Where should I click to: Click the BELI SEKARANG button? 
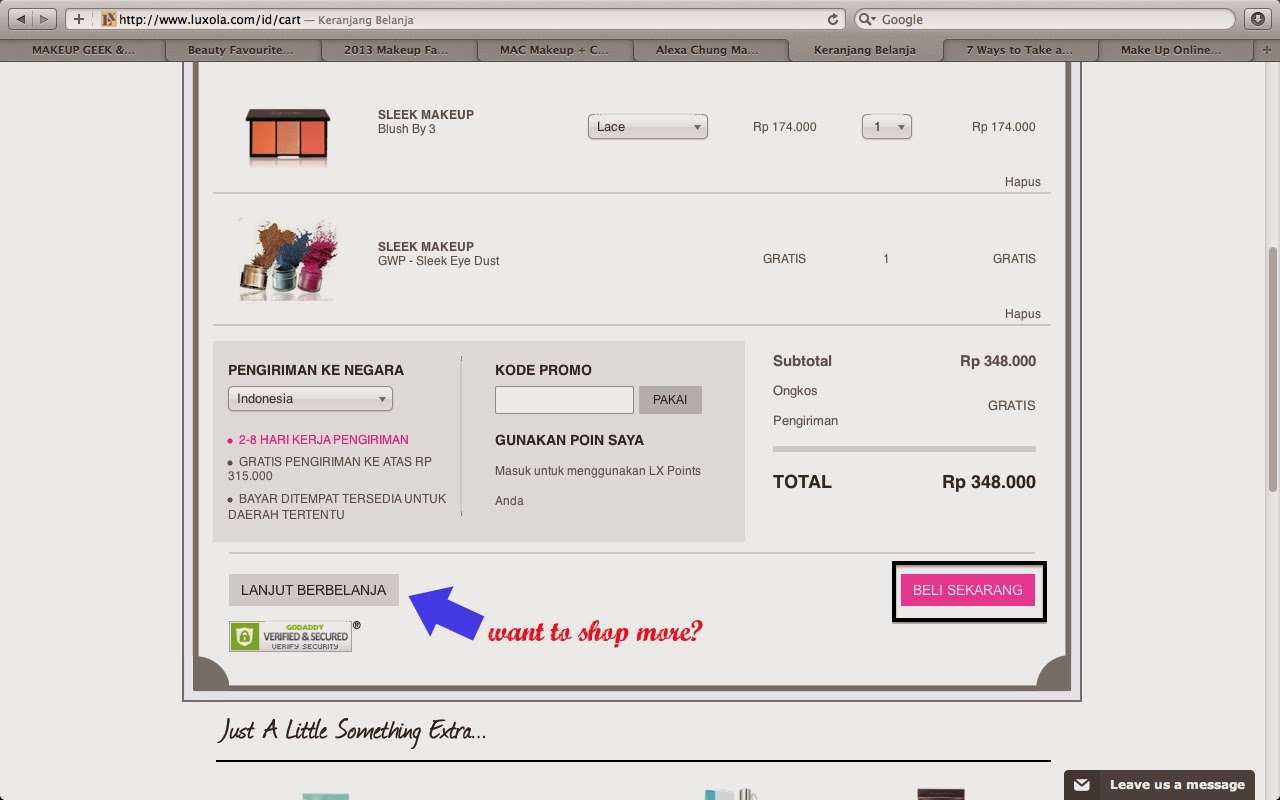(967, 590)
